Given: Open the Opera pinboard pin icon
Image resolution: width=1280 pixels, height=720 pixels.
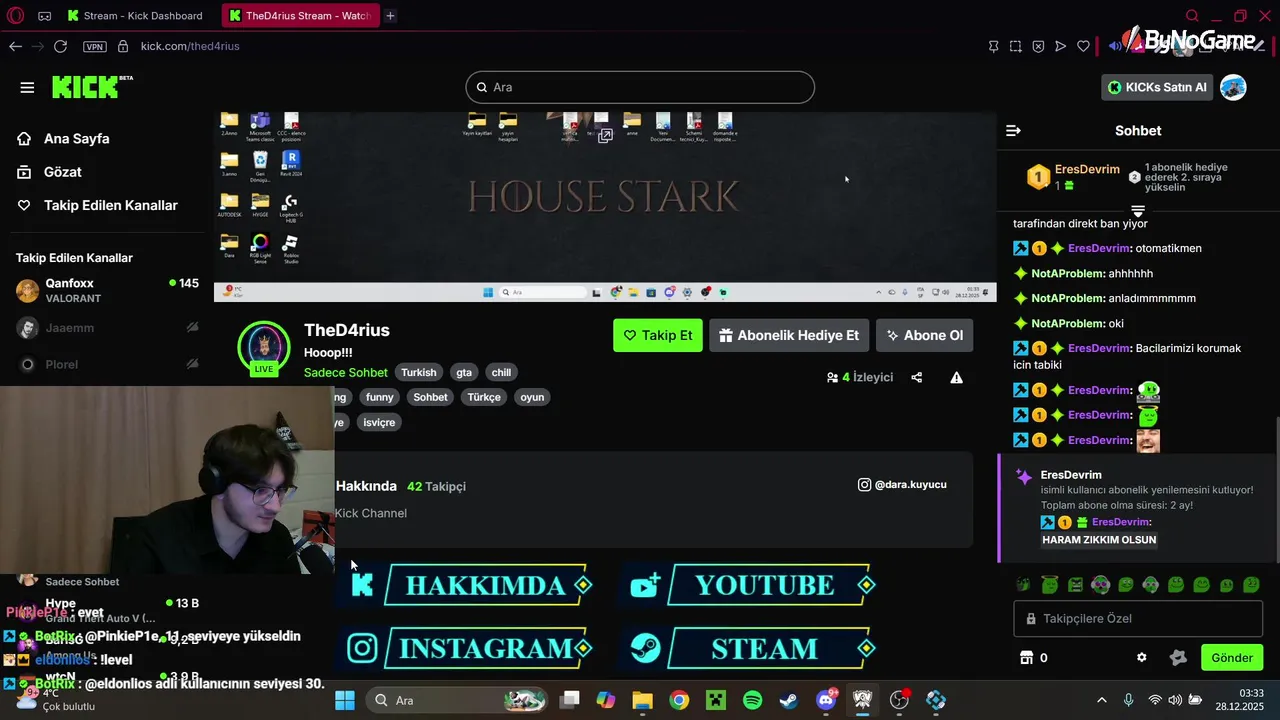Looking at the screenshot, I should coord(993,46).
